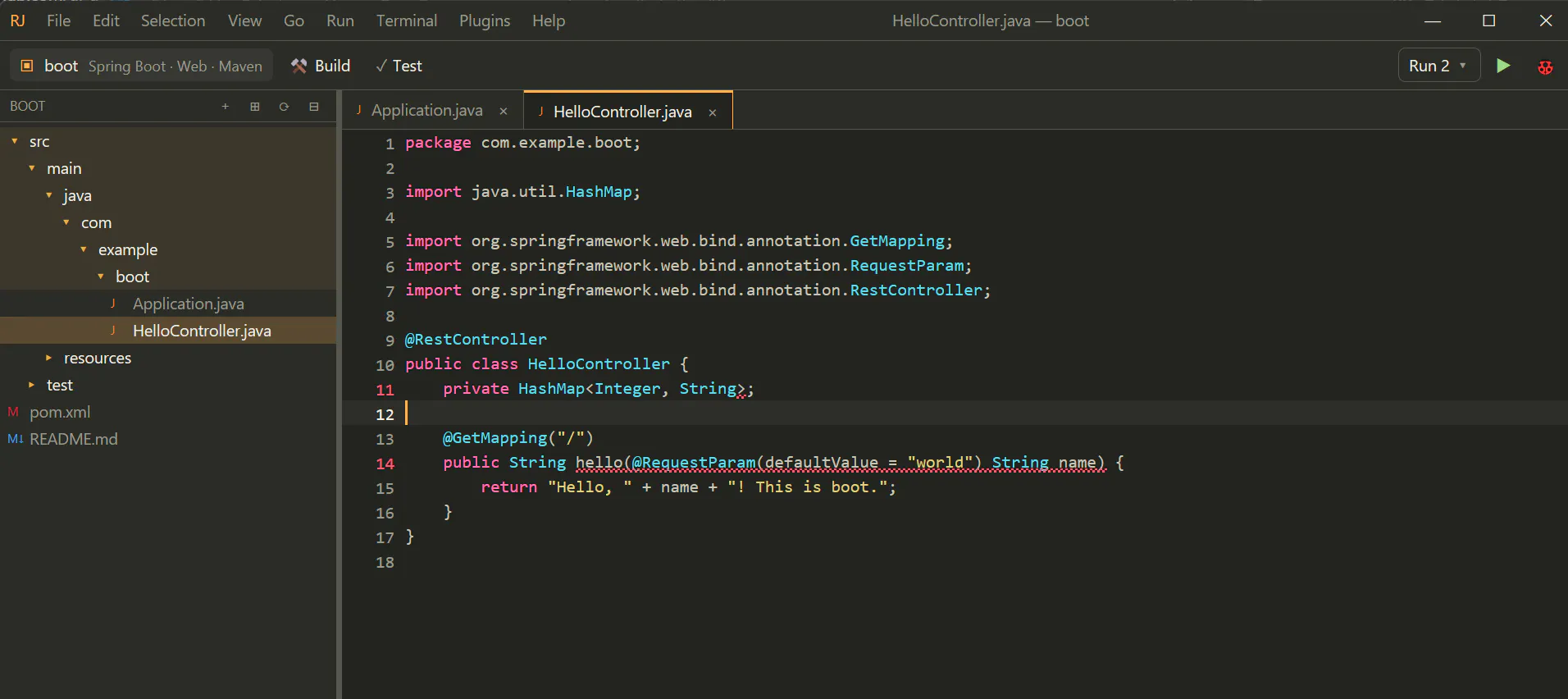The image size is (1568, 699).
Task: Click the hammer Build icon
Action: coord(299,66)
